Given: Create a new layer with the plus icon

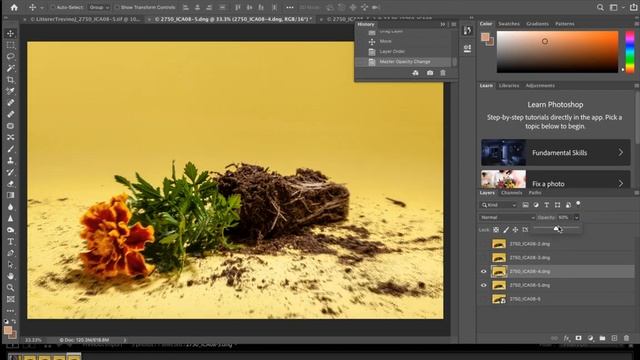Looking at the screenshot, I should tap(614, 338).
